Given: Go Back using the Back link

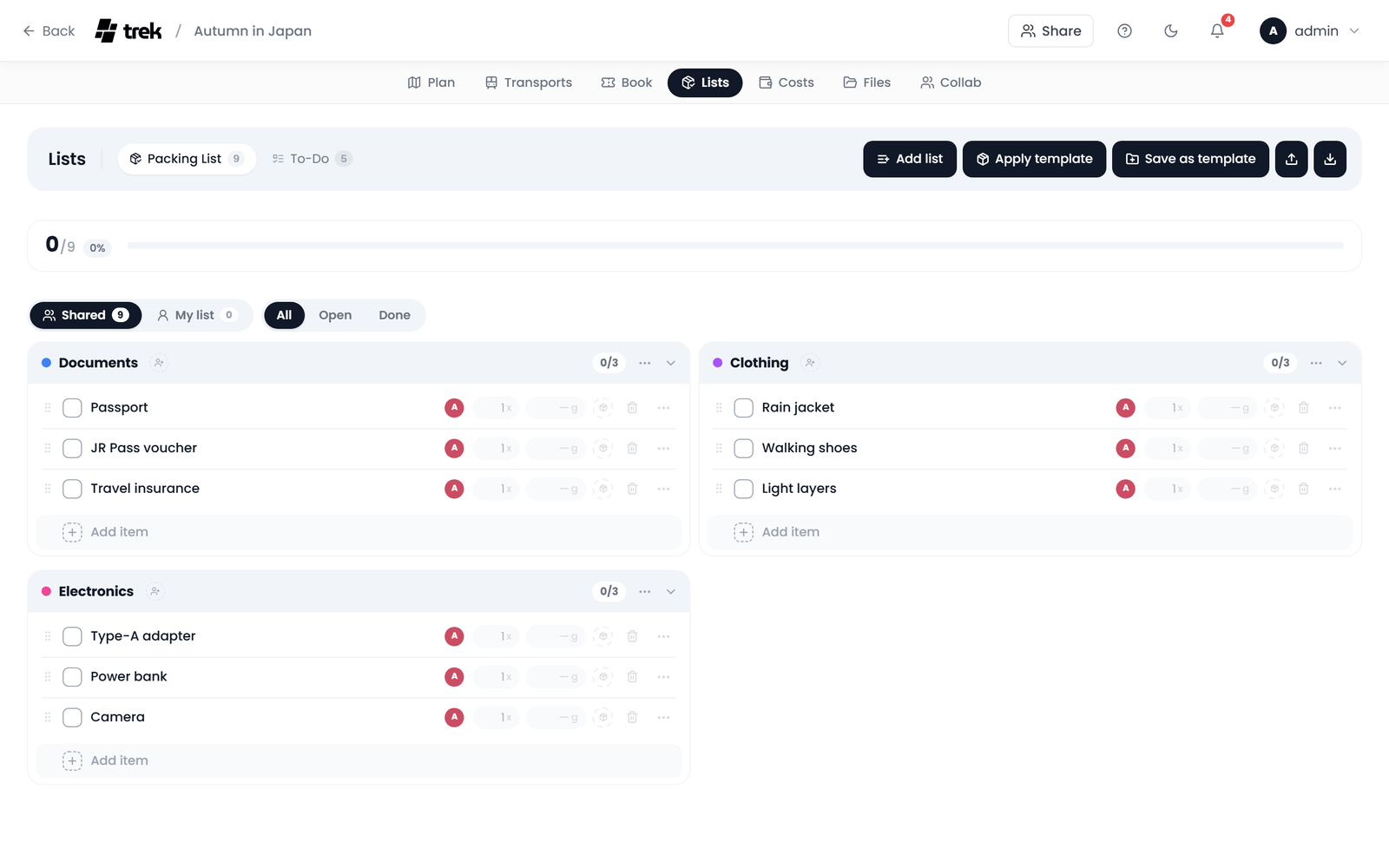Looking at the screenshot, I should click(49, 31).
